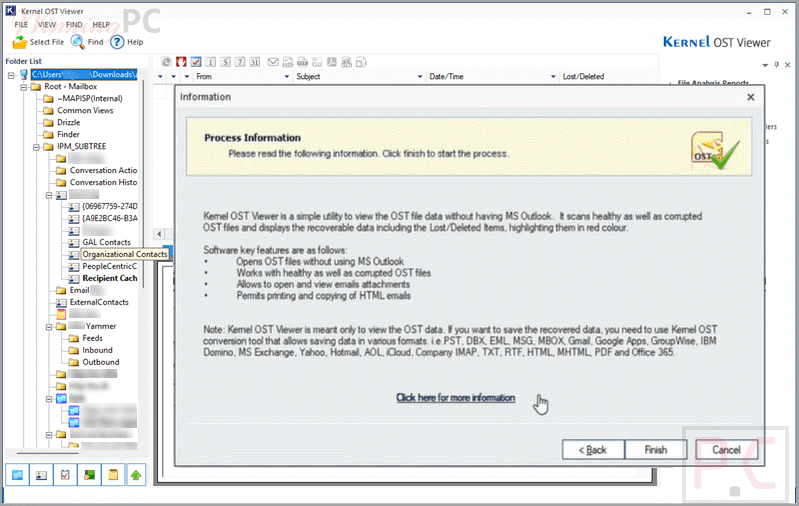Collapse the Yammer folder node
The height and width of the screenshot is (506, 799).
pos(49,327)
